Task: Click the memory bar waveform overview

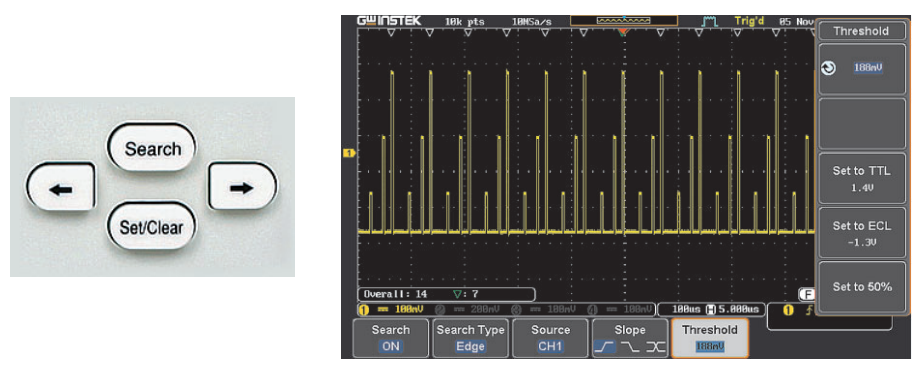Action: [624, 21]
